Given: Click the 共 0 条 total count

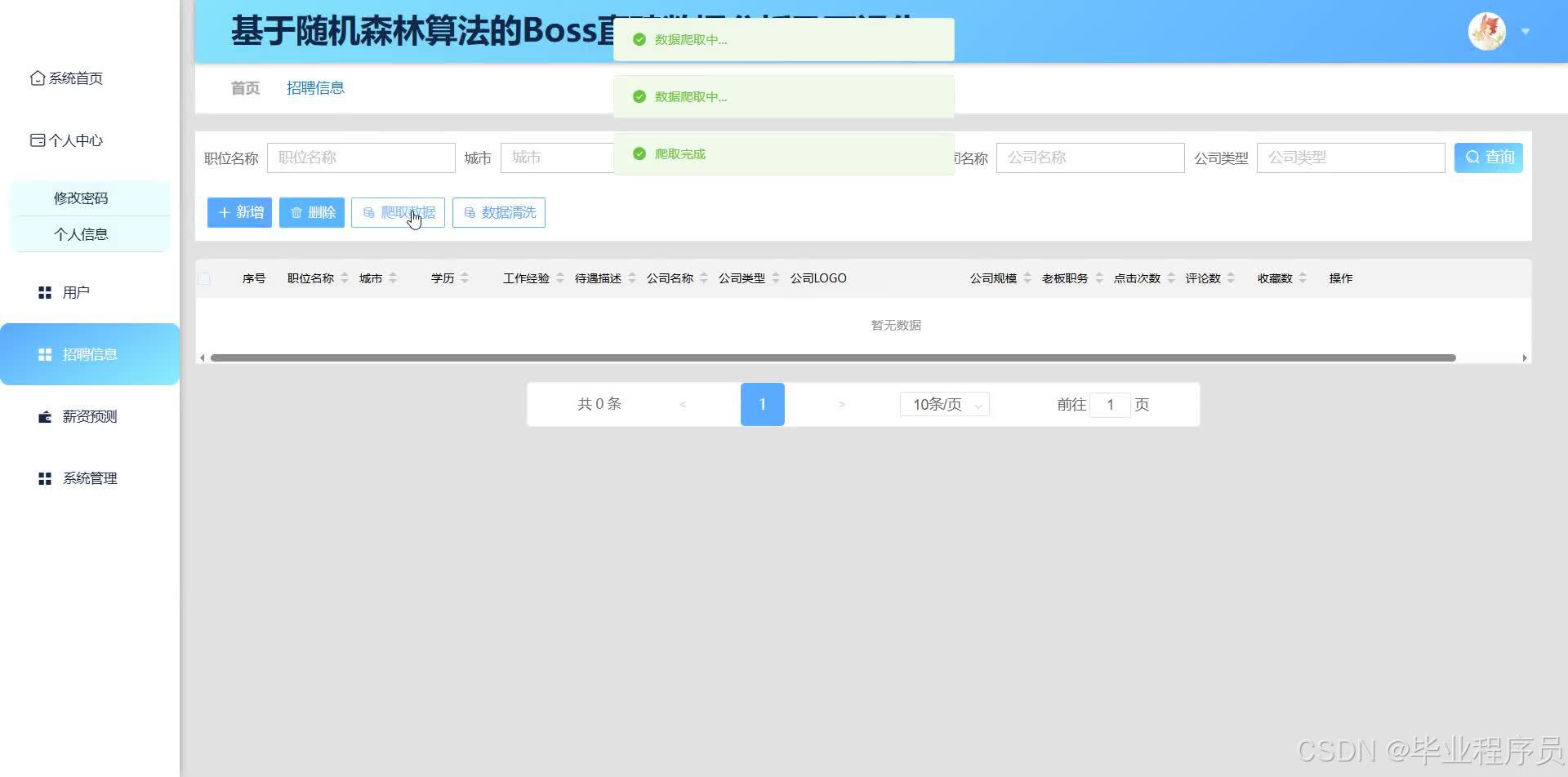Looking at the screenshot, I should (x=599, y=405).
